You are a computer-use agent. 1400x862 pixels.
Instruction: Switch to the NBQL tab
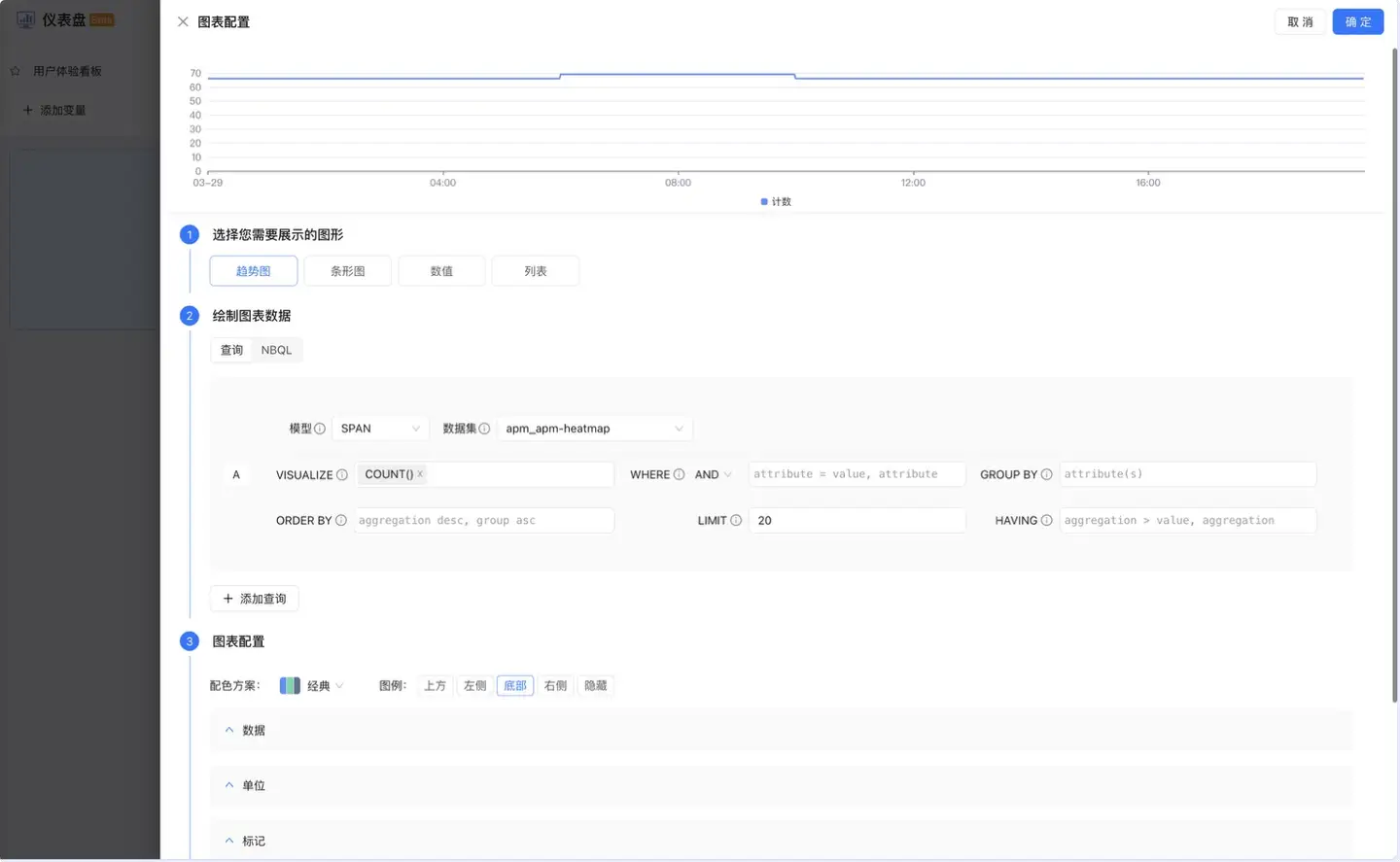(276, 350)
